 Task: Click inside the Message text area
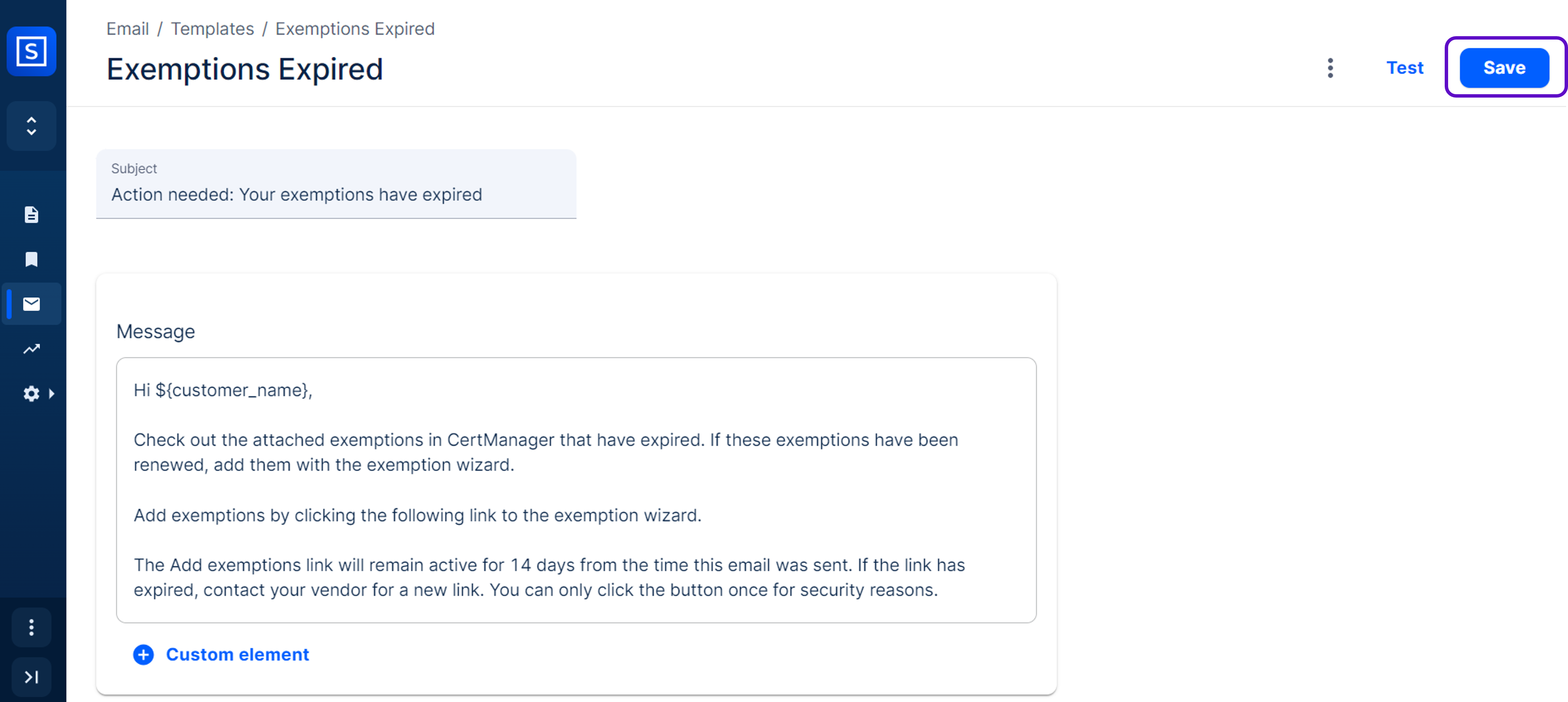click(576, 490)
